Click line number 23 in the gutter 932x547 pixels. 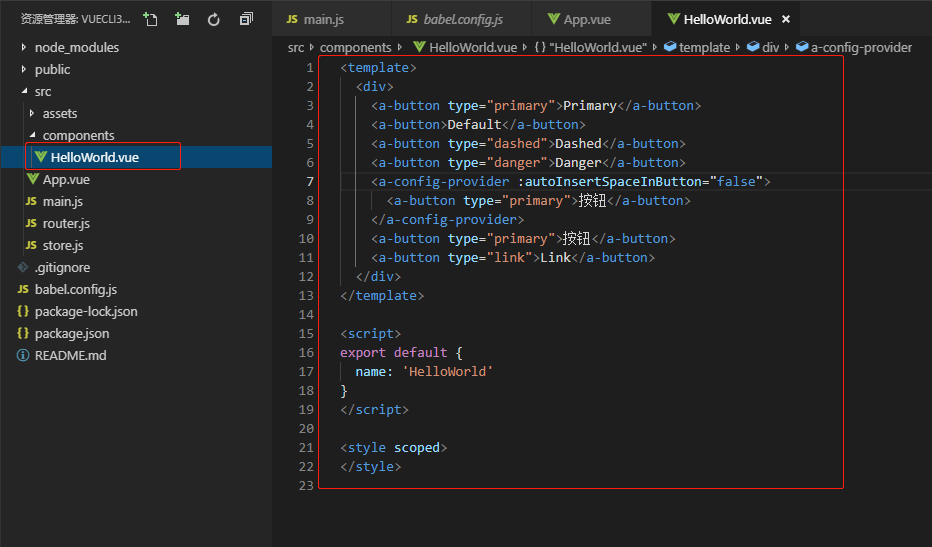[x=306, y=486]
